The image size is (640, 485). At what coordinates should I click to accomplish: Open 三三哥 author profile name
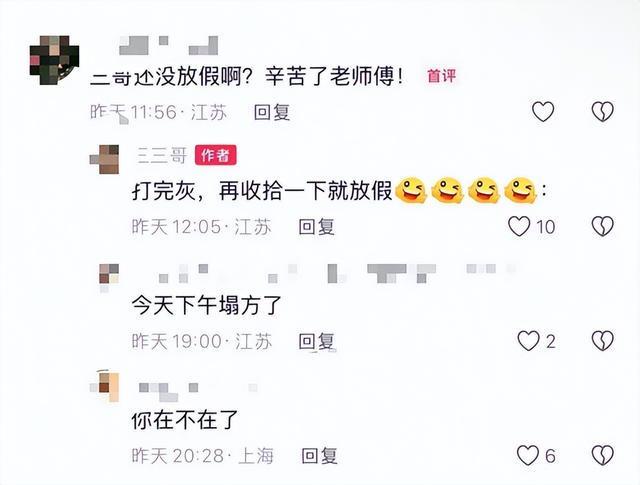162,156
